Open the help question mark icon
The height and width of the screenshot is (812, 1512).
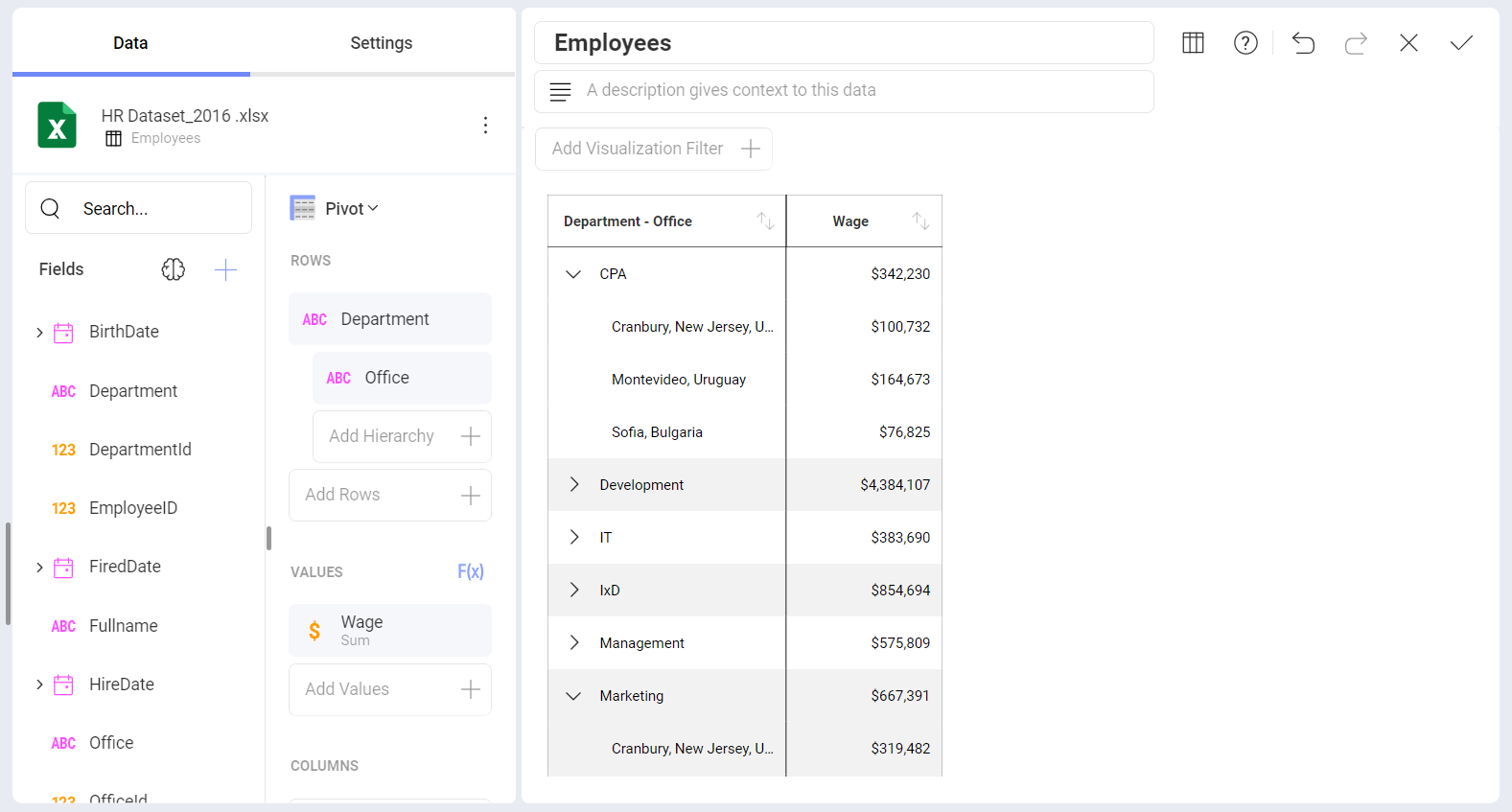[x=1245, y=43]
